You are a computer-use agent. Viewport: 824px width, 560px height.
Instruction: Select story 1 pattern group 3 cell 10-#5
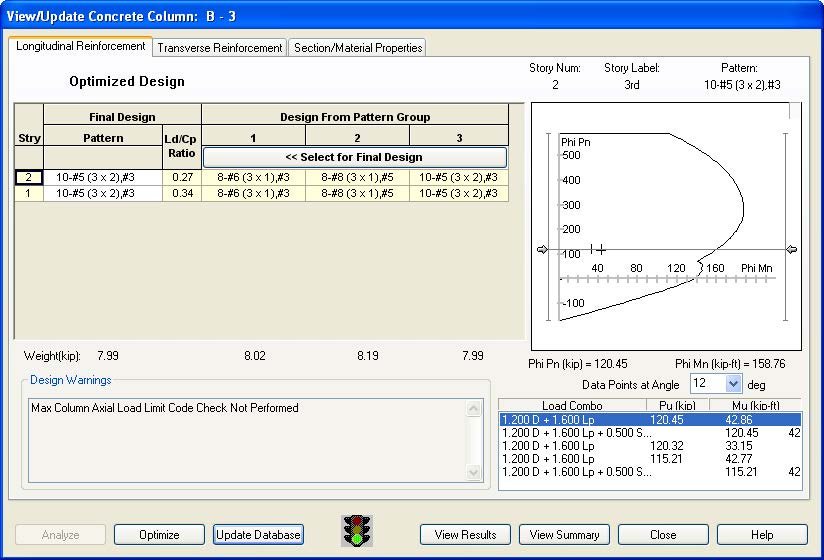(x=459, y=193)
